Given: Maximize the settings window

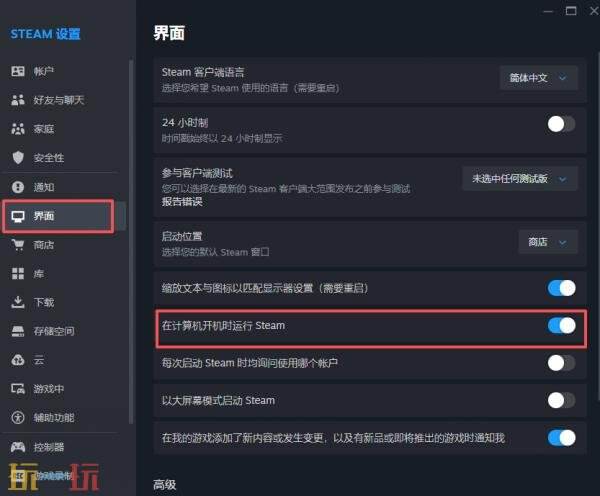Looking at the screenshot, I should pos(571,11).
